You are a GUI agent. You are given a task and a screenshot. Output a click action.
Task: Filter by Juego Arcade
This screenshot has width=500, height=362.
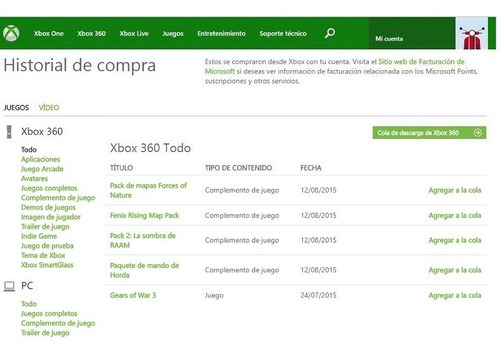[42, 169]
